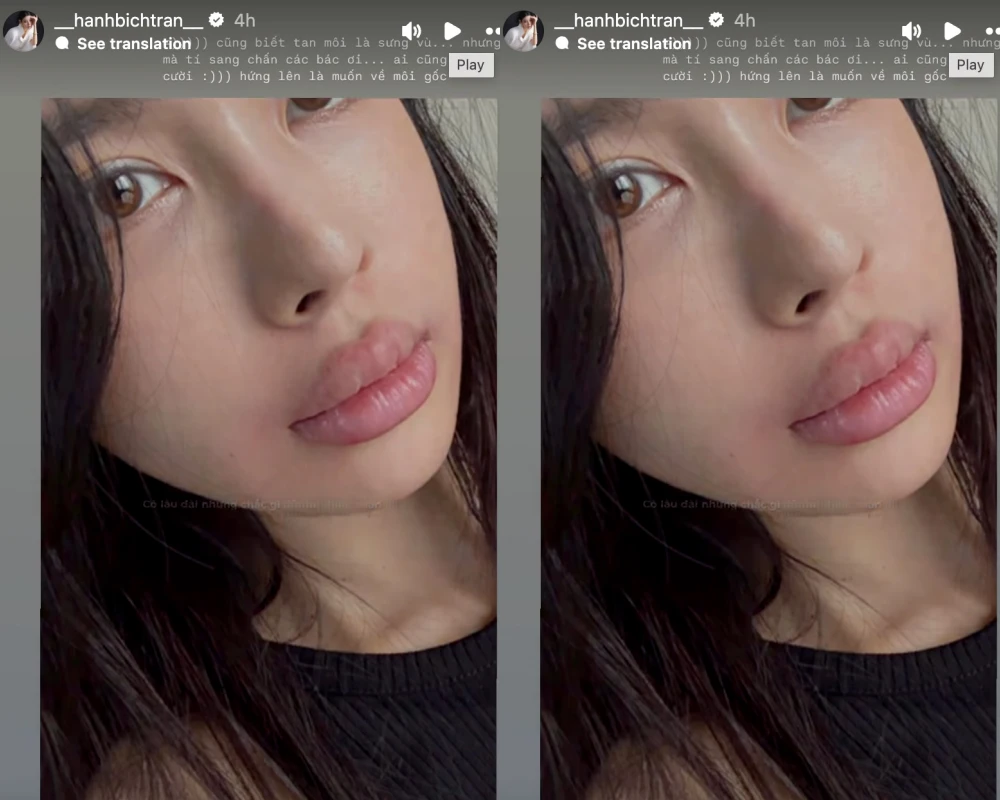Image resolution: width=1000 pixels, height=800 pixels.
Task: Tap the left story selfie photo
Action: [x=268, y=450]
